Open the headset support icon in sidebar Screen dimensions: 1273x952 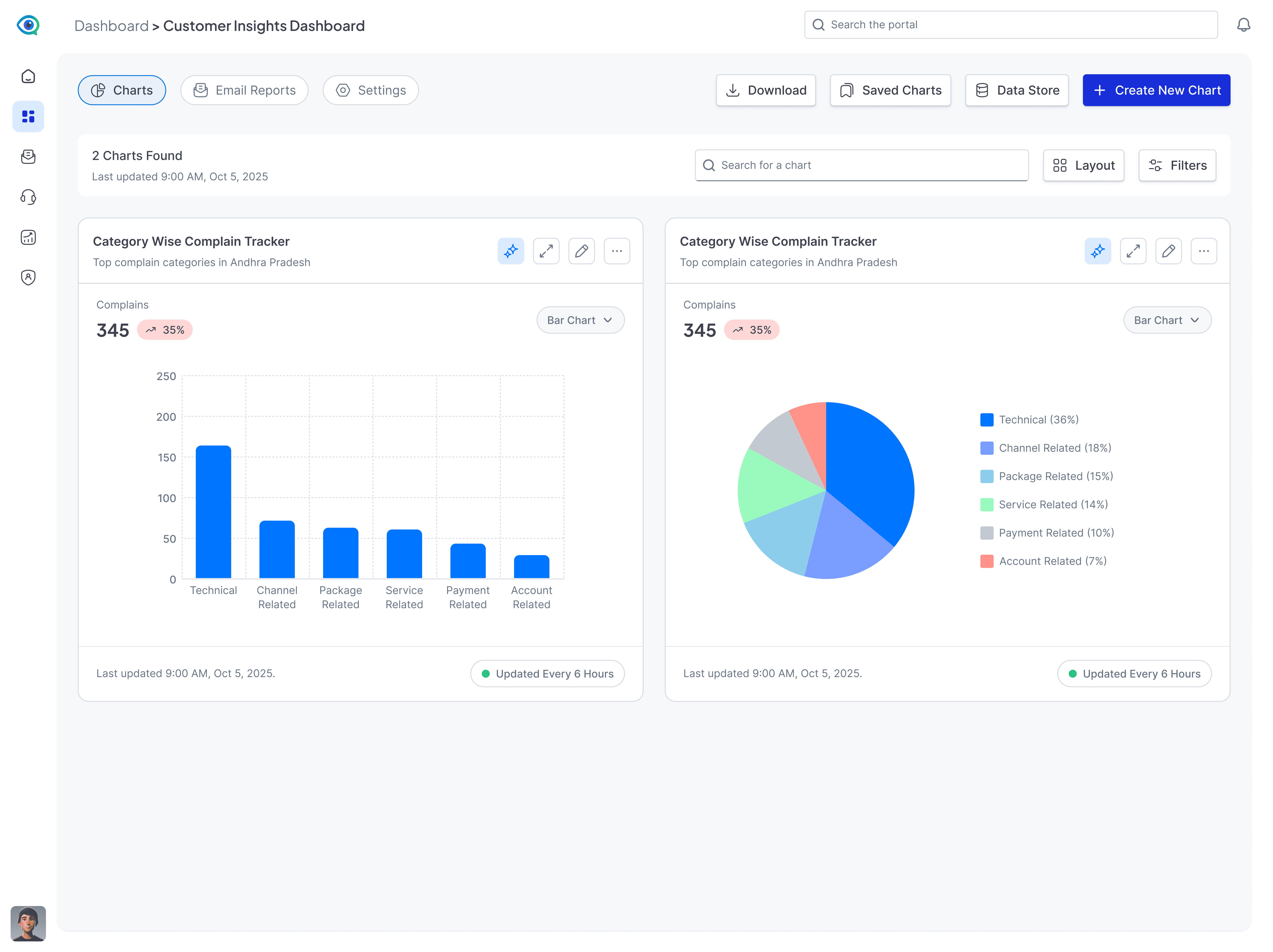pyautogui.click(x=28, y=197)
